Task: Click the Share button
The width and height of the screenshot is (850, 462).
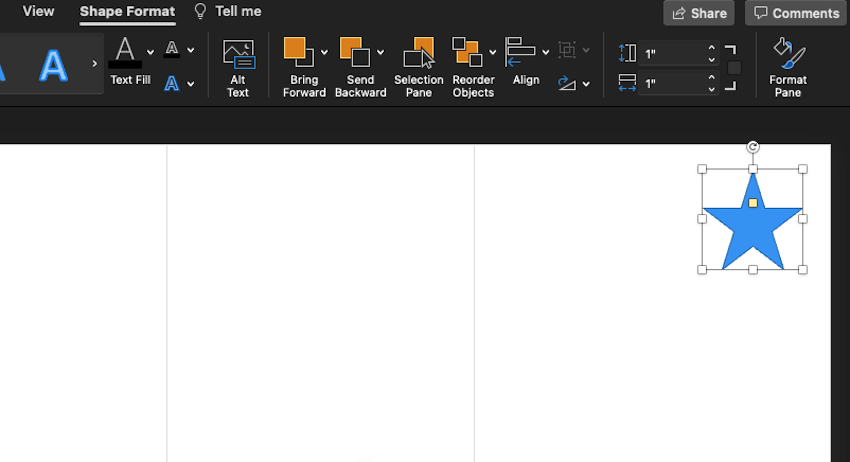Action: click(x=698, y=13)
